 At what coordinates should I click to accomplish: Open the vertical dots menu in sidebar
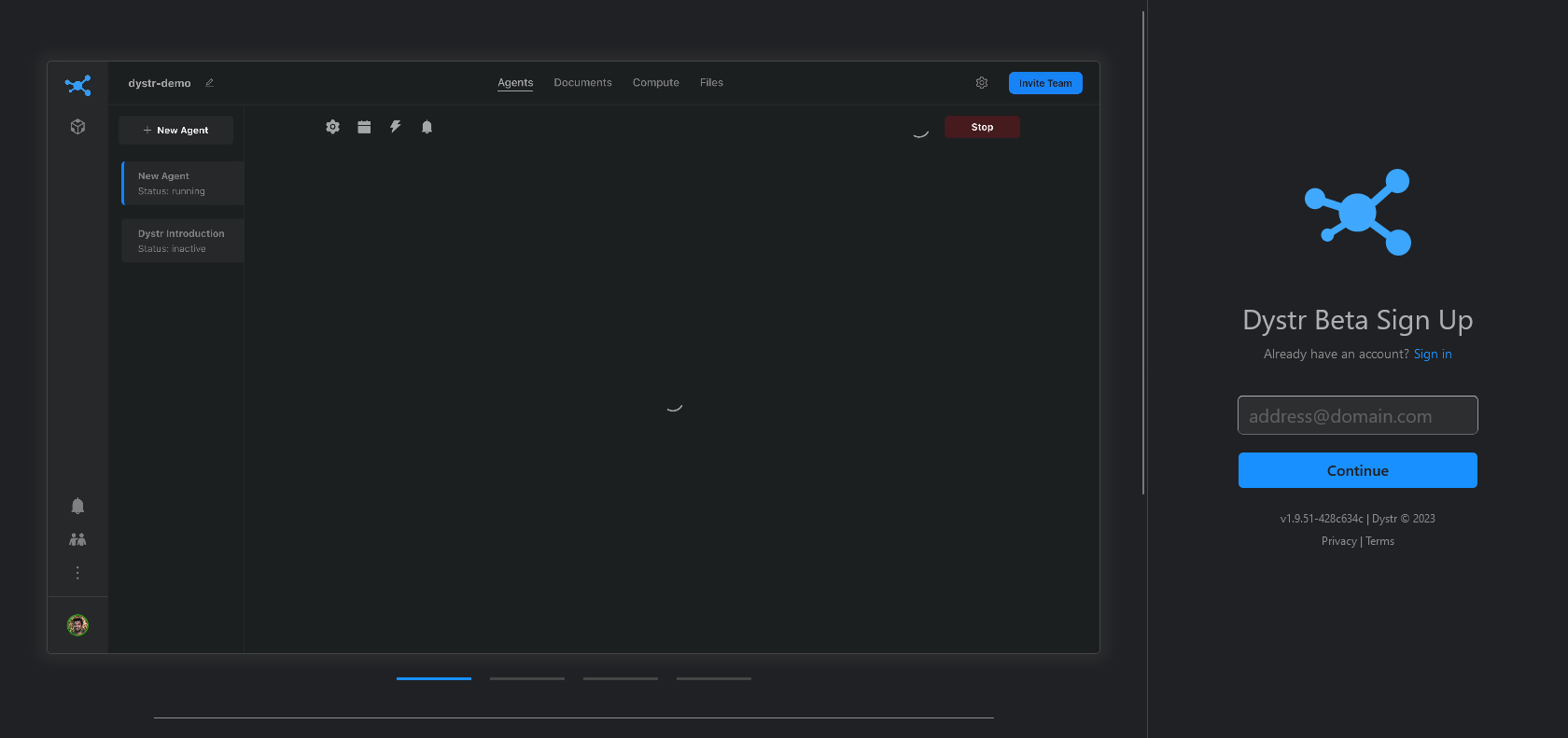77,573
